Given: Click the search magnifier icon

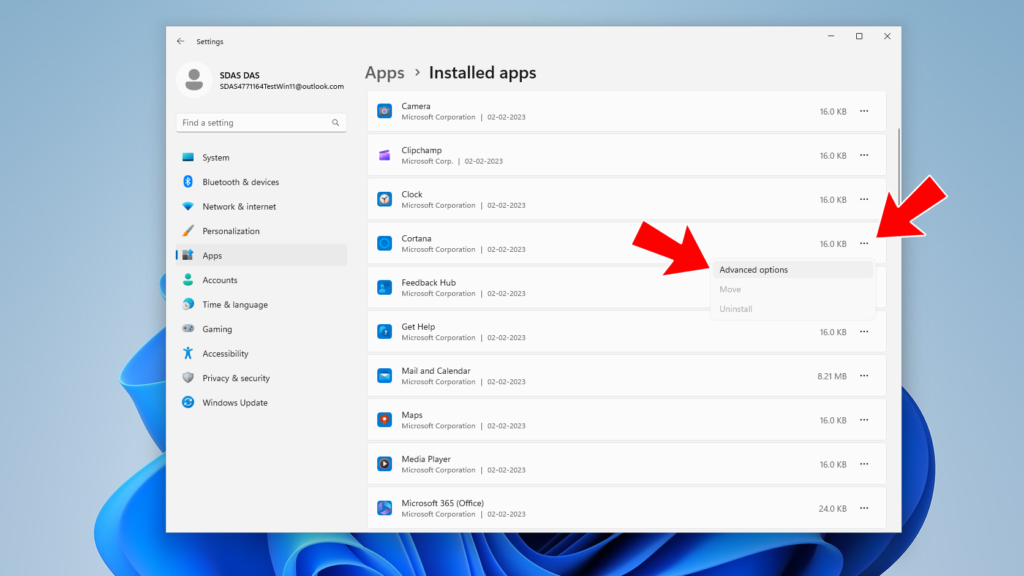Looking at the screenshot, I should tap(336, 123).
